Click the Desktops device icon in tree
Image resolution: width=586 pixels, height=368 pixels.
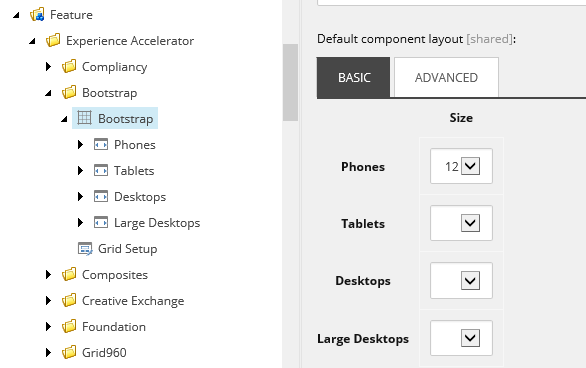[101, 197]
